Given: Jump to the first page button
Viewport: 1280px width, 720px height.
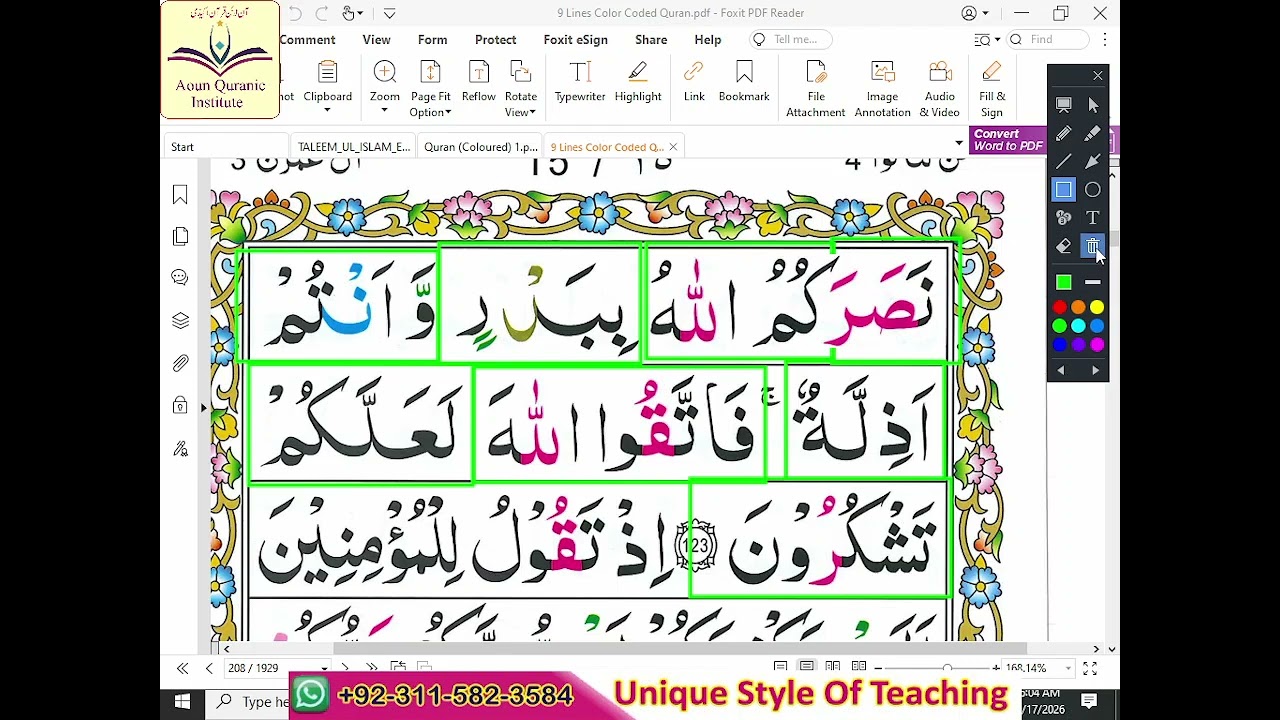Looking at the screenshot, I should (182, 668).
